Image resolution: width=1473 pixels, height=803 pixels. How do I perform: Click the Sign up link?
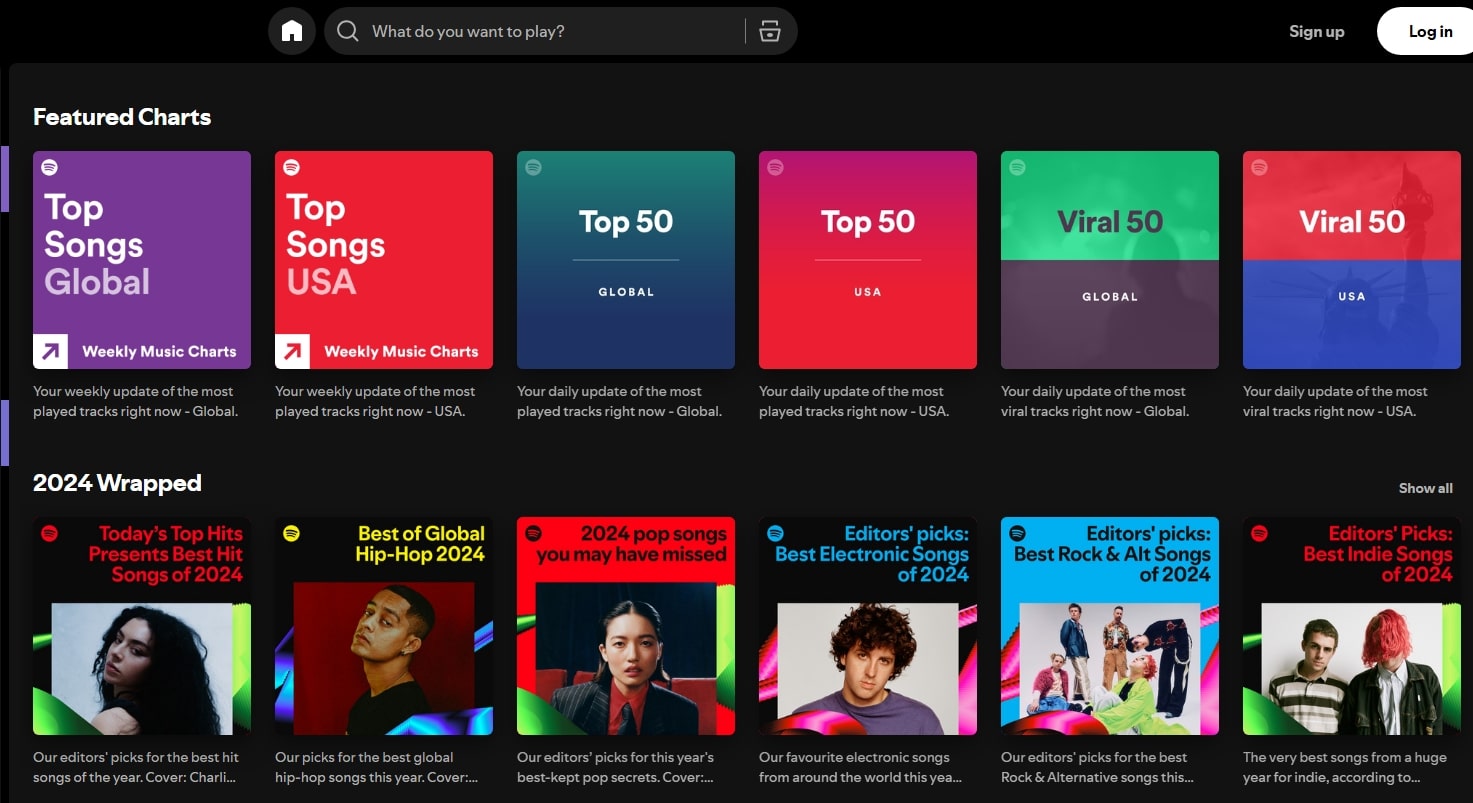[x=1316, y=31]
